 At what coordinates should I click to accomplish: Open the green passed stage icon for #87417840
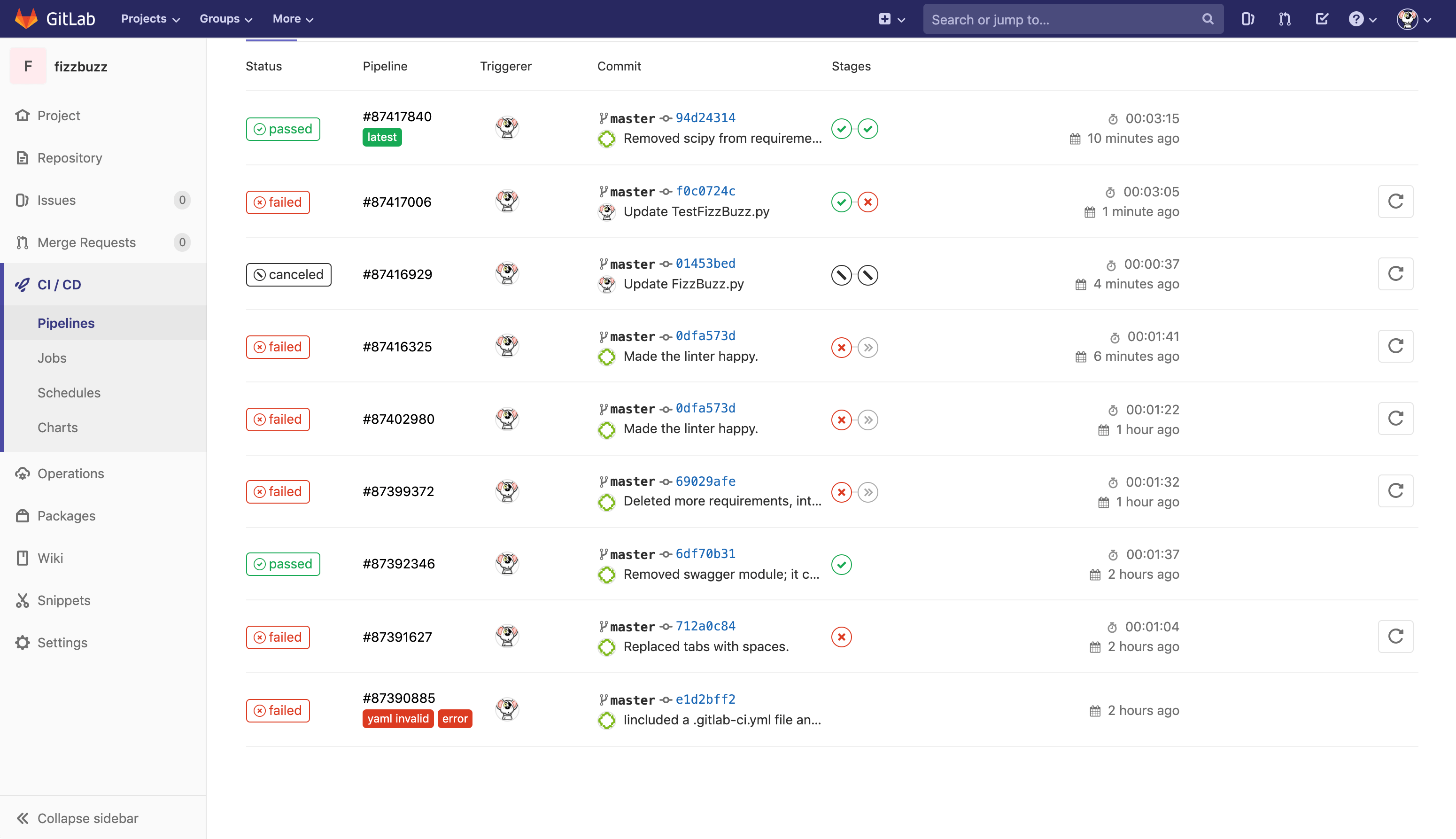pyautogui.click(x=842, y=129)
